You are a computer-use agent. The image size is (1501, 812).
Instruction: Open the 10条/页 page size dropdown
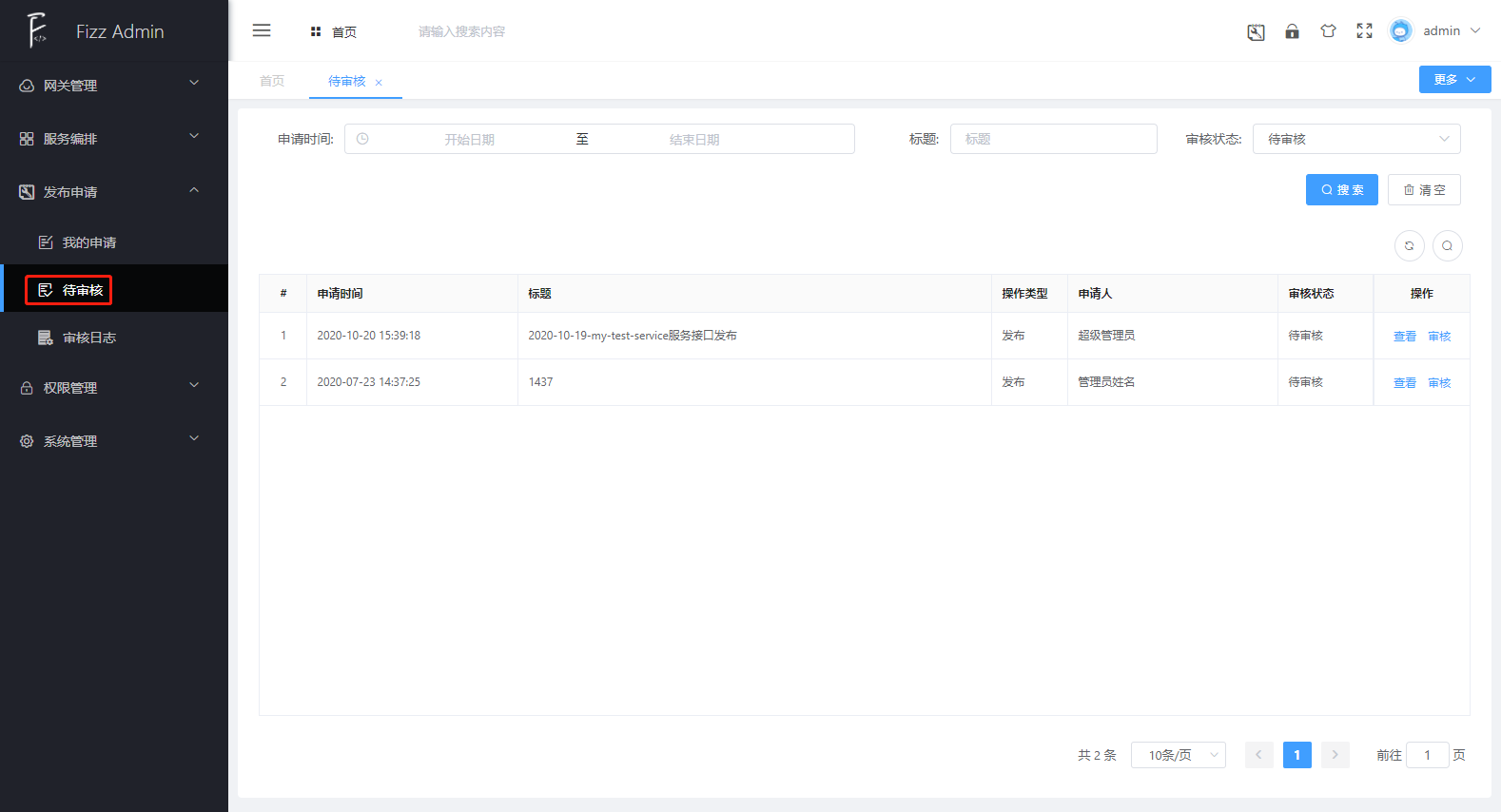tap(1179, 755)
